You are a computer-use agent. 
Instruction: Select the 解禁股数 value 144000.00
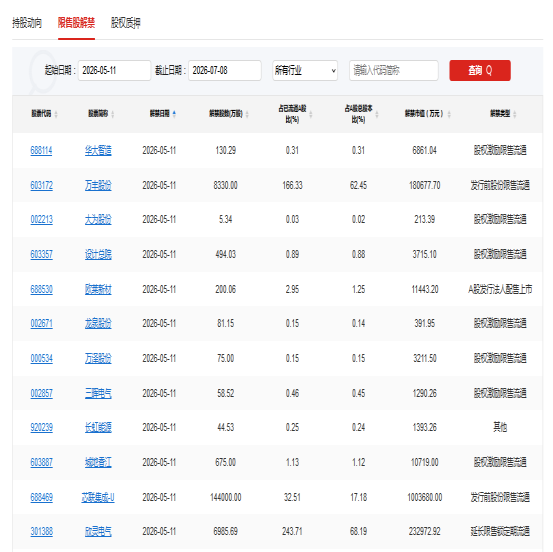(x=226, y=497)
